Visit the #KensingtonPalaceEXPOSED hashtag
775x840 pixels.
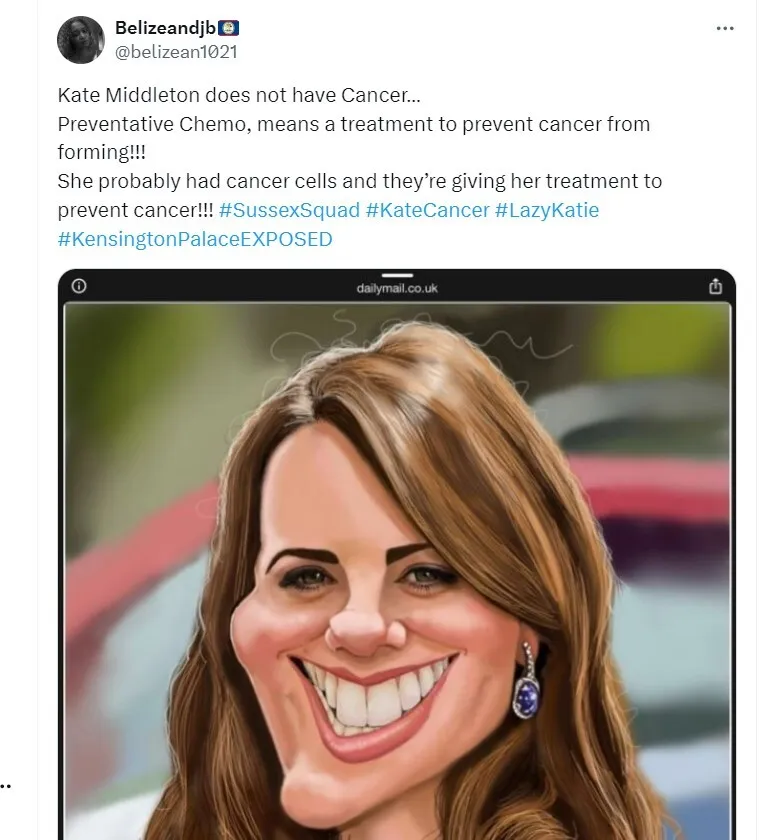(195, 239)
